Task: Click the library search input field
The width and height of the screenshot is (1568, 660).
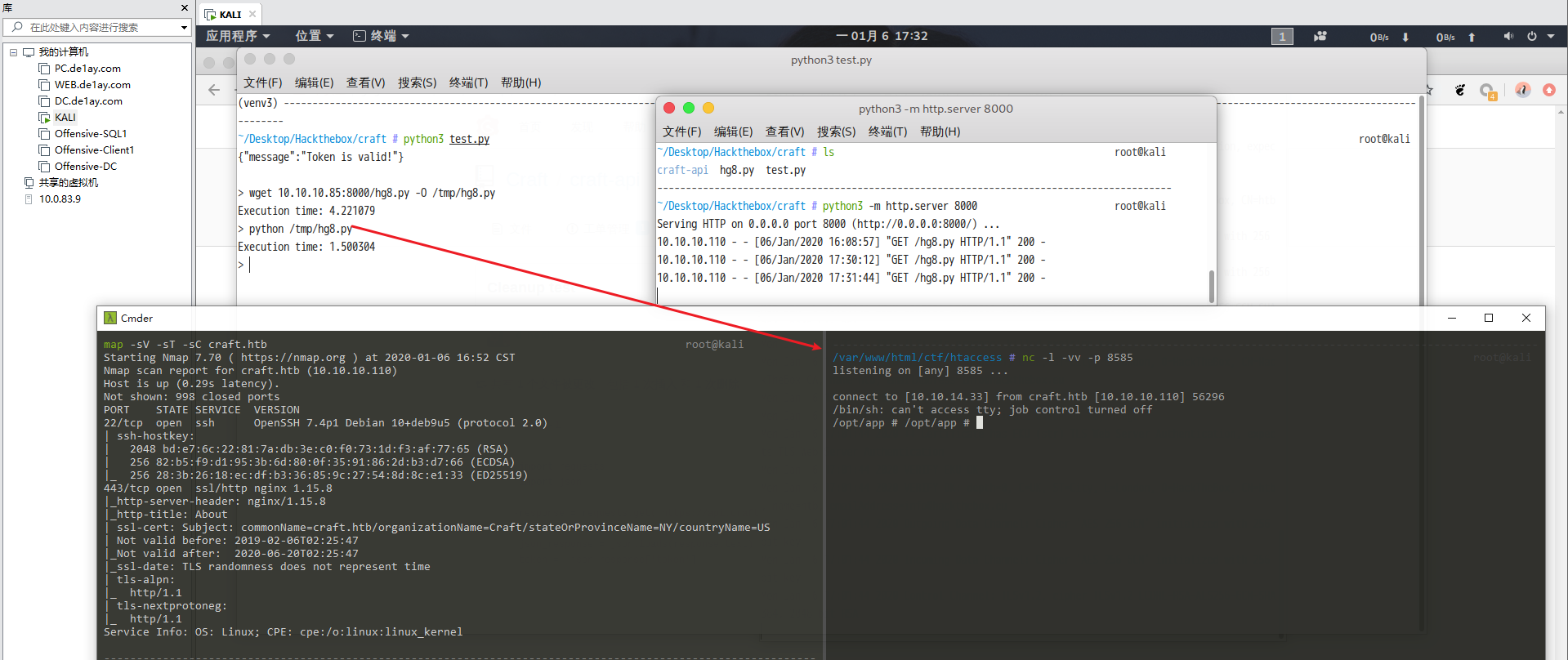Action: (98, 27)
